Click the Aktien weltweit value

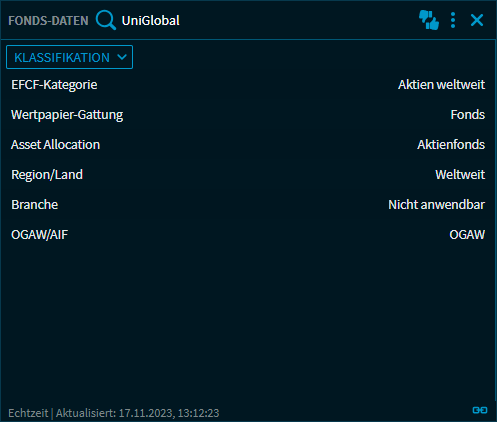441,85
